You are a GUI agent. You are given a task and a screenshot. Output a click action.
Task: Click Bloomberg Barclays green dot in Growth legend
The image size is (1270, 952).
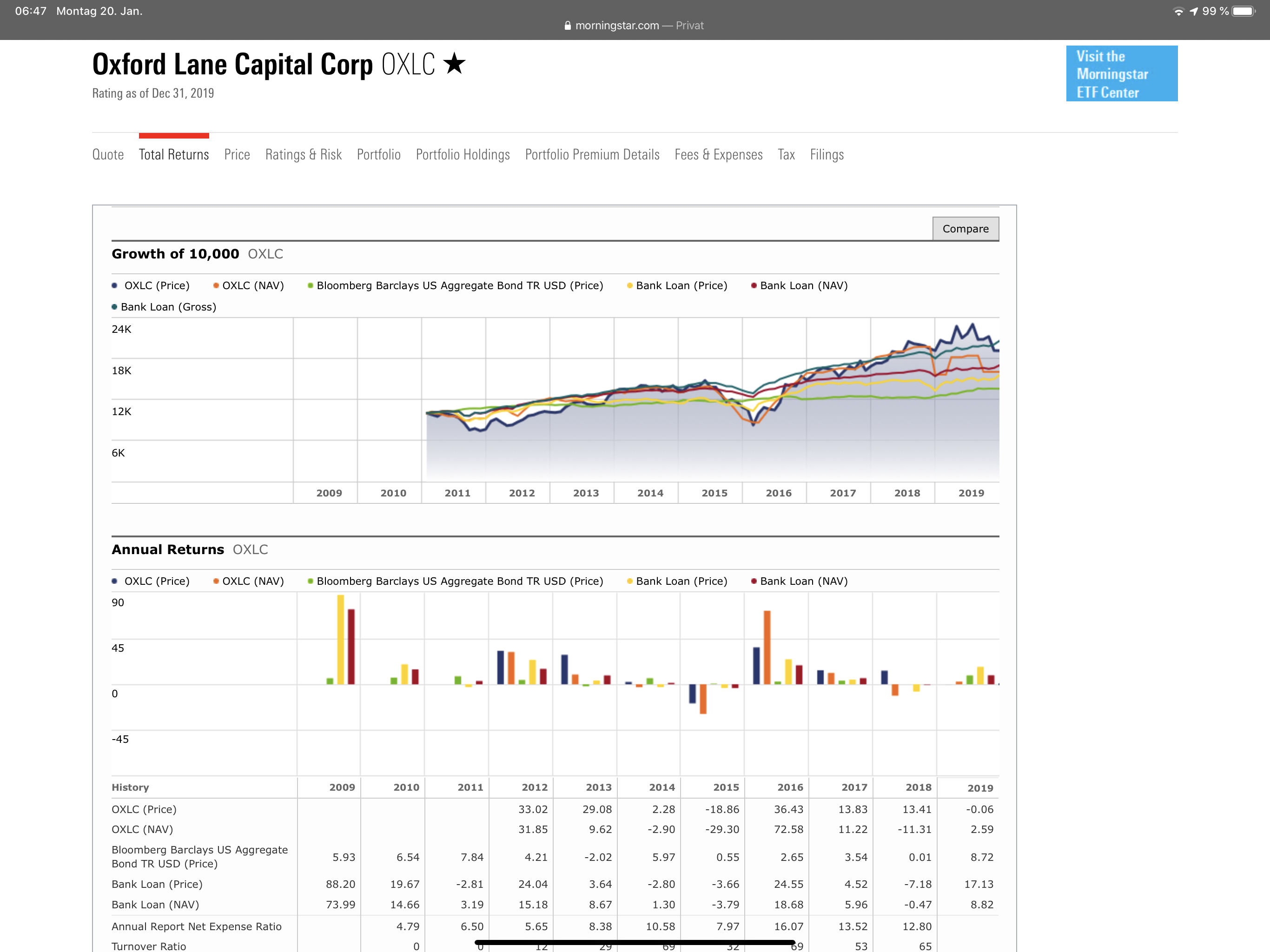pos(310,285)
